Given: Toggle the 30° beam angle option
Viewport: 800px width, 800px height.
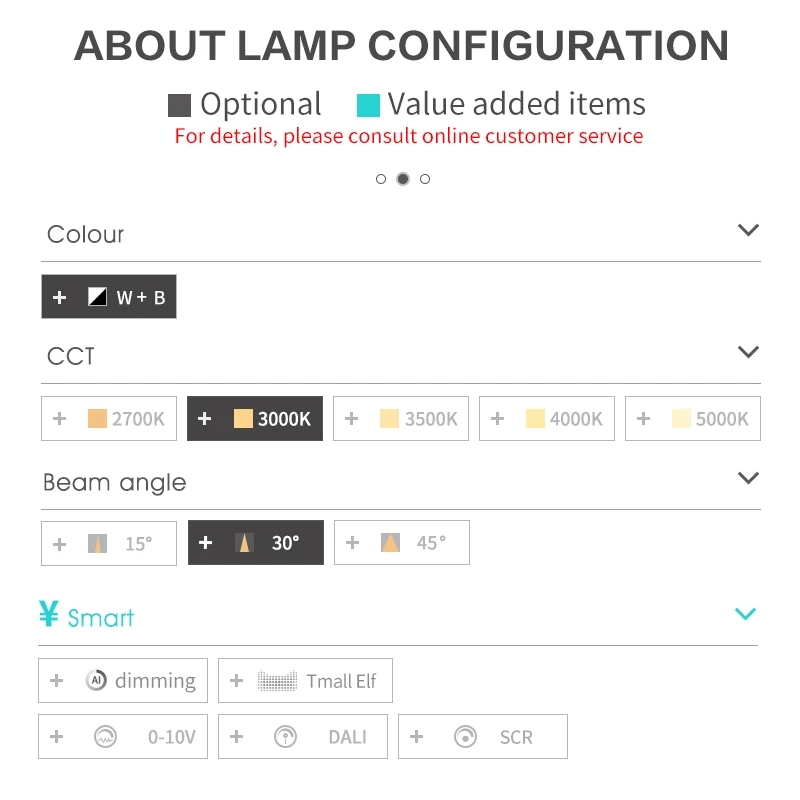Looking at the screenshot, I should pos(256,542).
